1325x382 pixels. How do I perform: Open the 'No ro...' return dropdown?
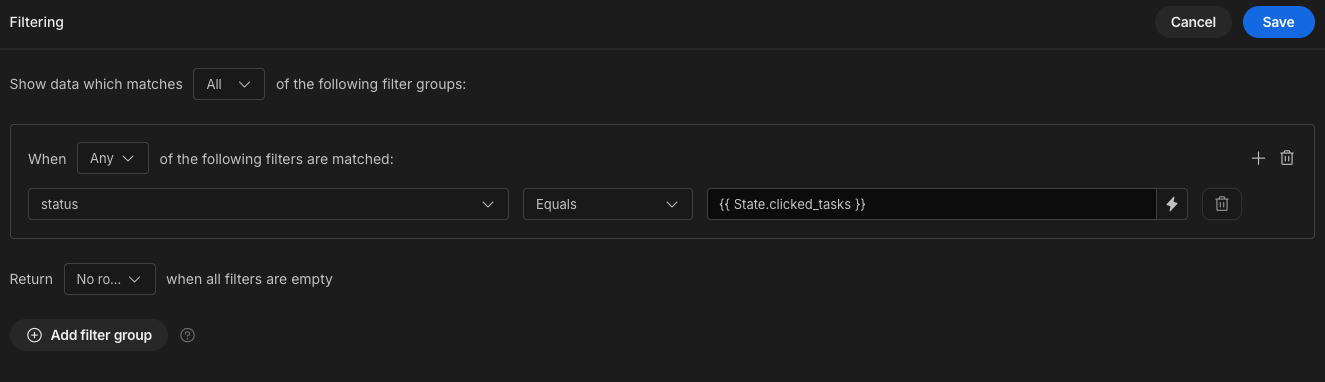click(110, 279)
